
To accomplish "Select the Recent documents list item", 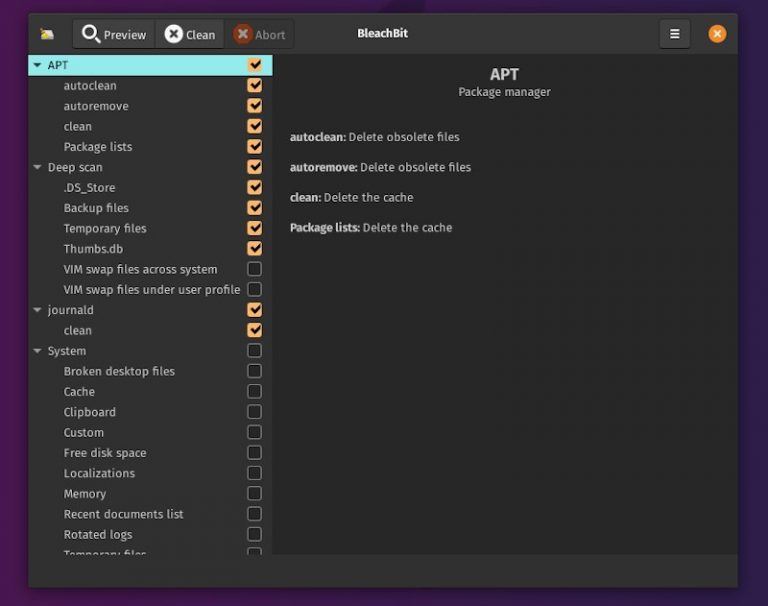I will click(123, 514).
